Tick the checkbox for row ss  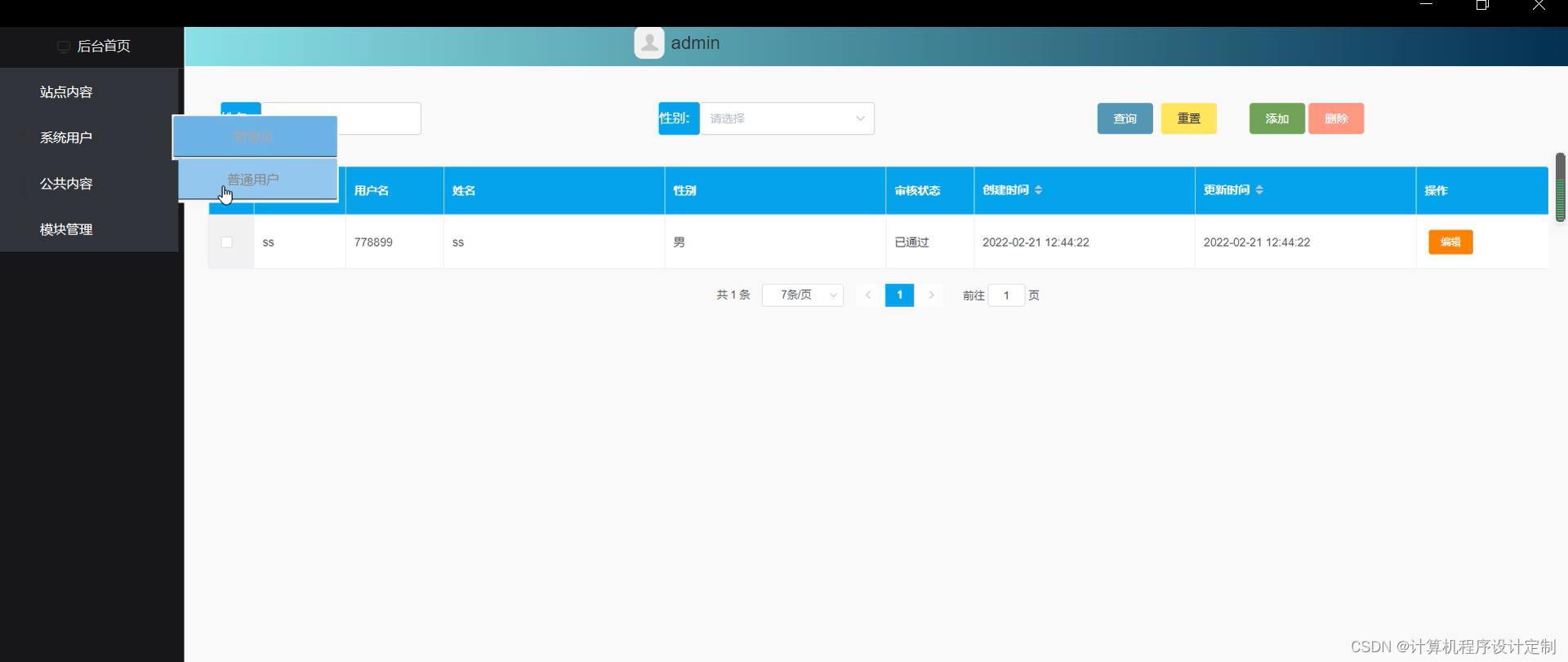click(227, 242)
